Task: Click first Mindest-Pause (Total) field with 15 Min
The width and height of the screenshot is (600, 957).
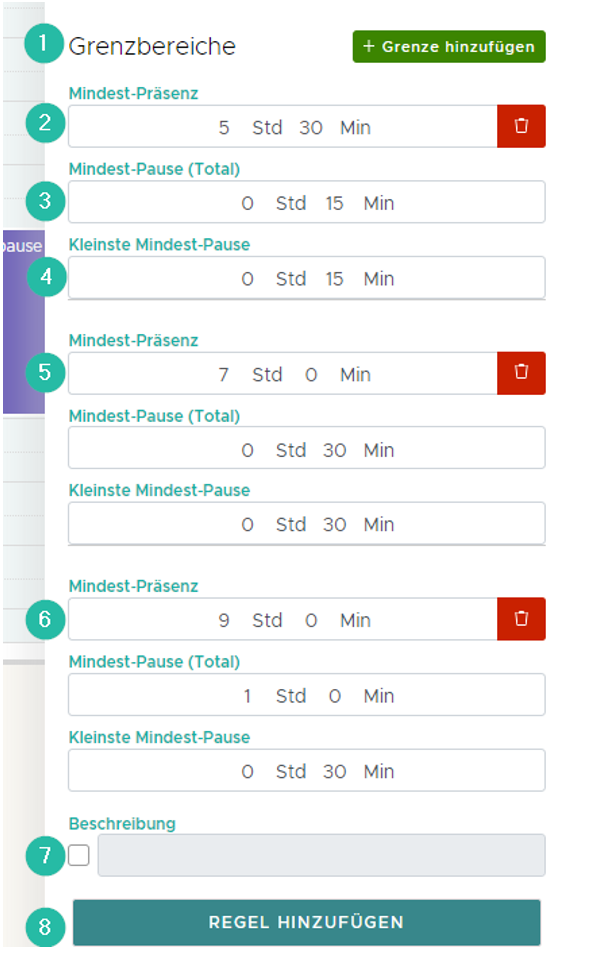Action: [306, 202]
